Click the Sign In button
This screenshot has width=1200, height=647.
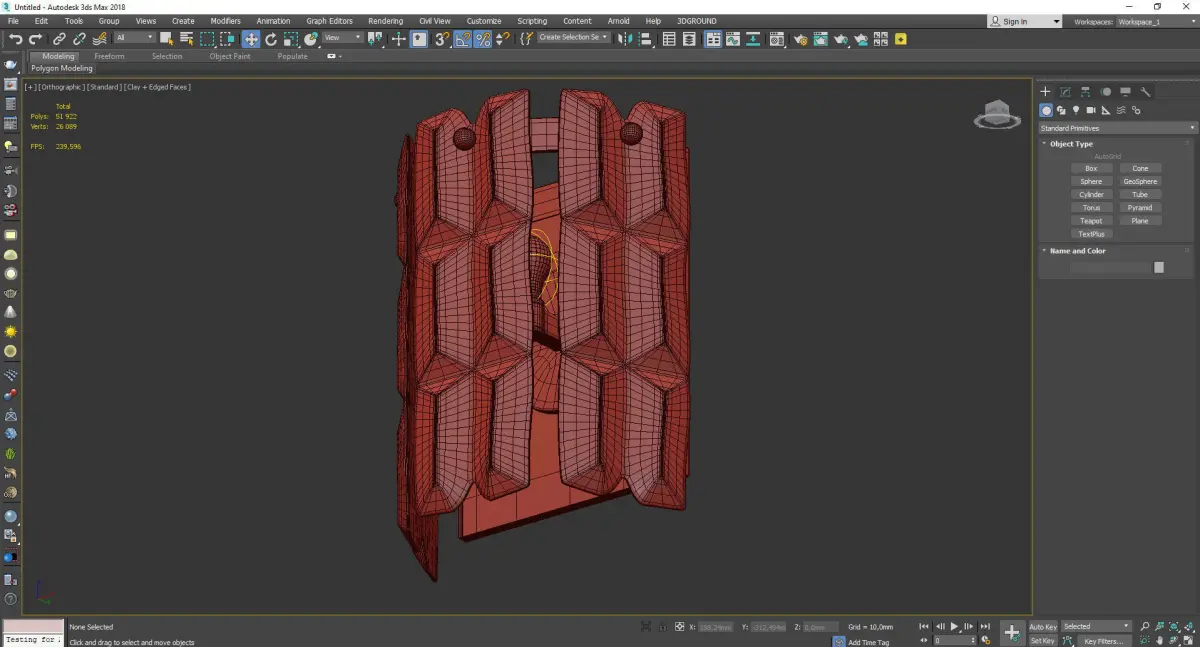coord(1024,21)
